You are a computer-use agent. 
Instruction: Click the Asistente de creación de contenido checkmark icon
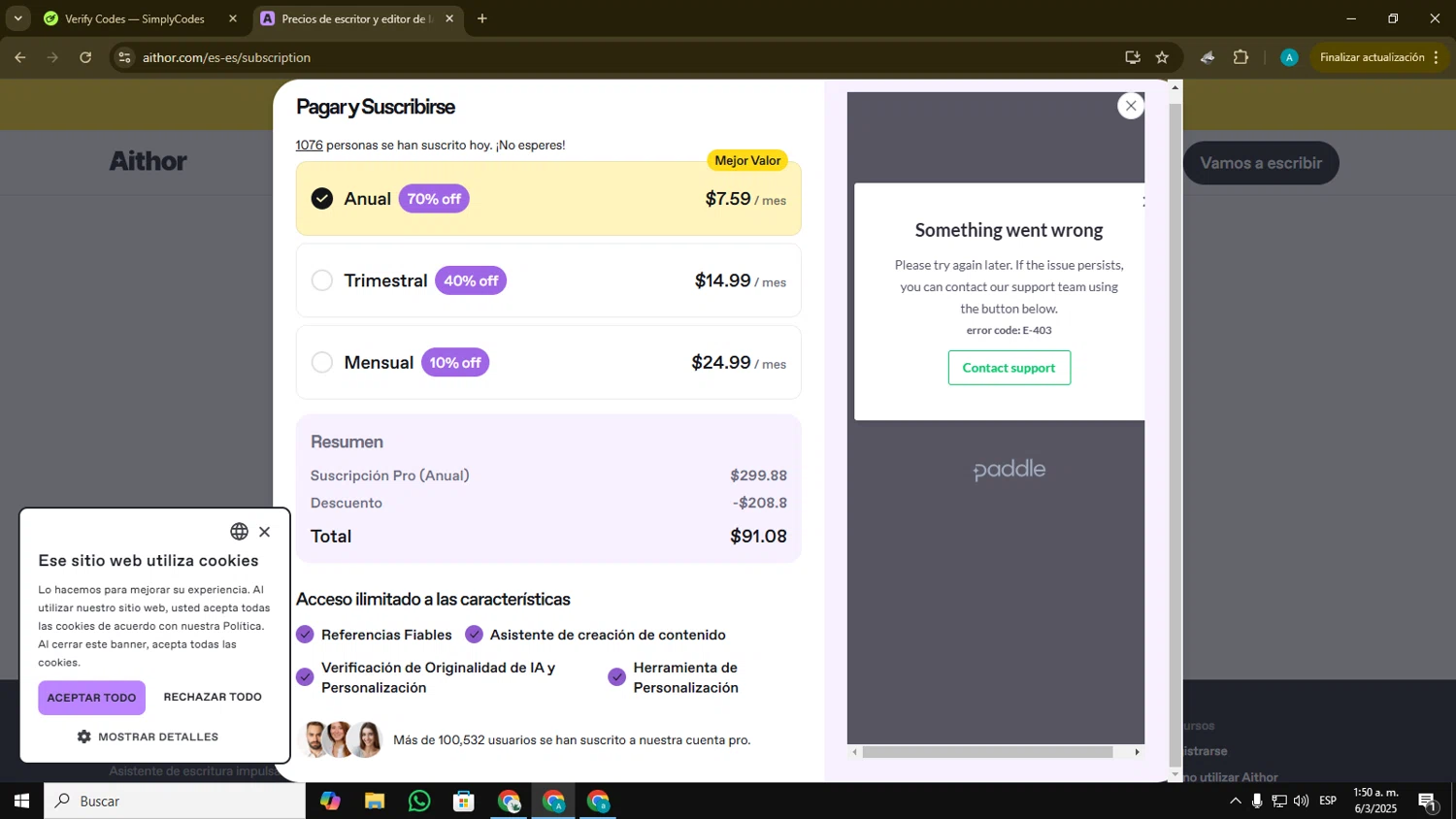pos(474,635)
